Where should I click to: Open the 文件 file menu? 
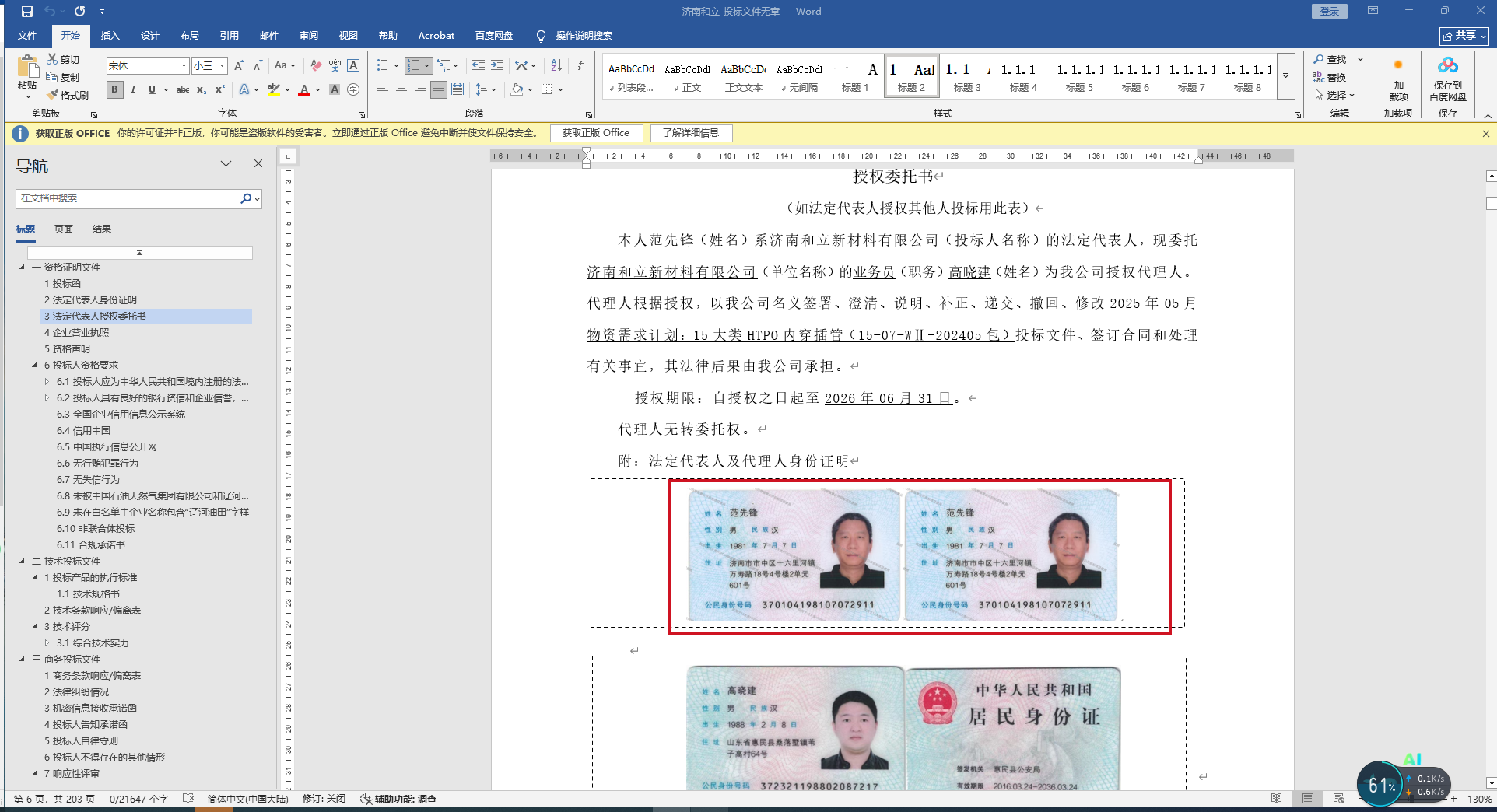point(27,36)
